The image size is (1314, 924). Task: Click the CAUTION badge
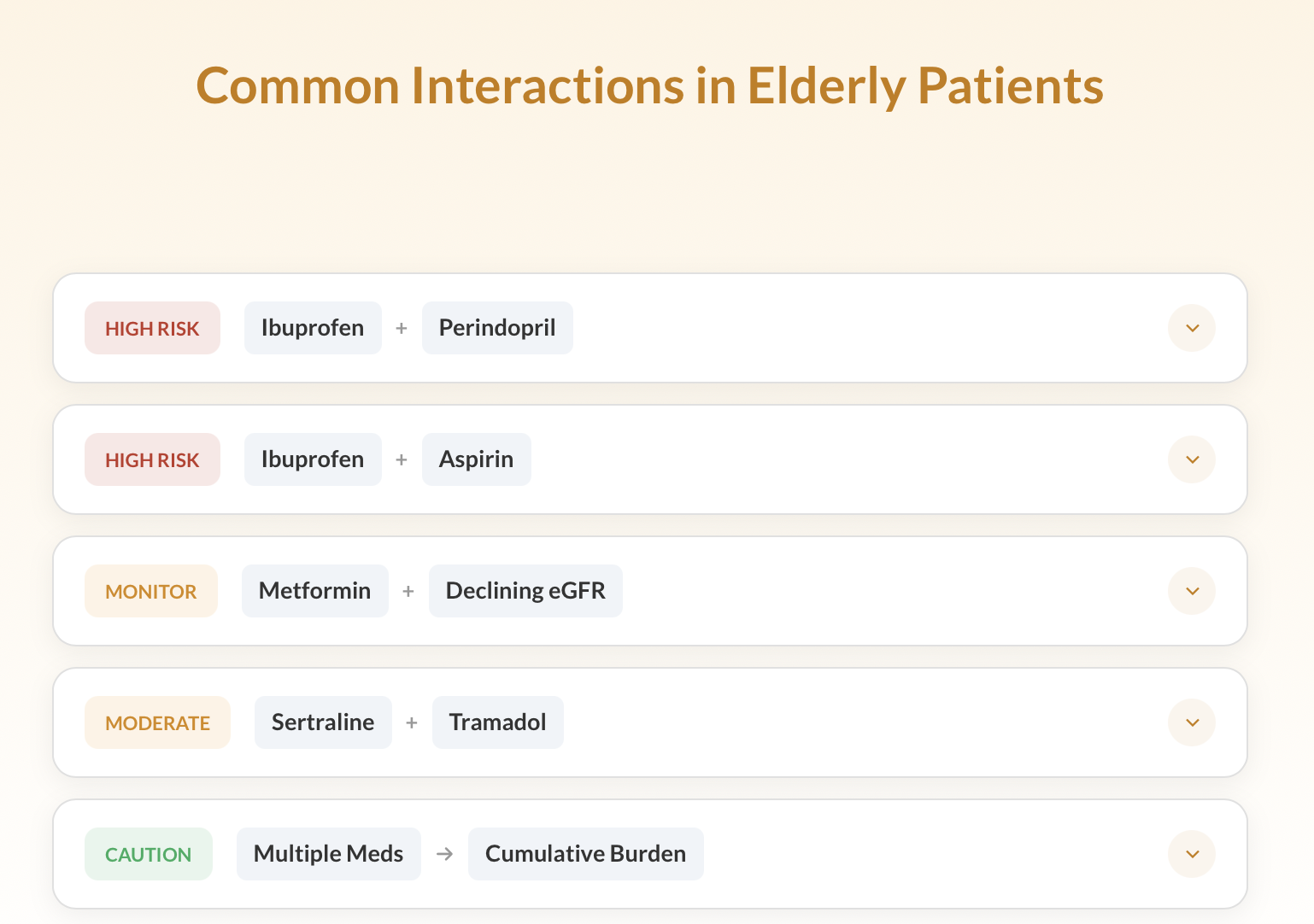pos(149,853)
